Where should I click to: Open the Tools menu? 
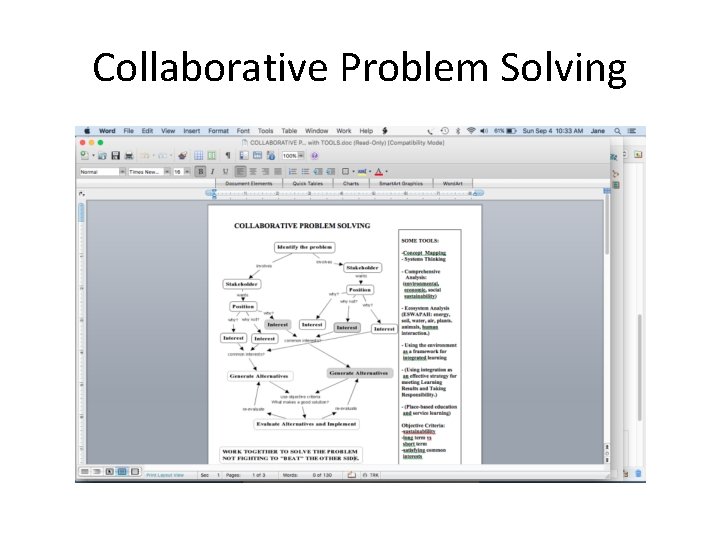click(x=265, y=131)
